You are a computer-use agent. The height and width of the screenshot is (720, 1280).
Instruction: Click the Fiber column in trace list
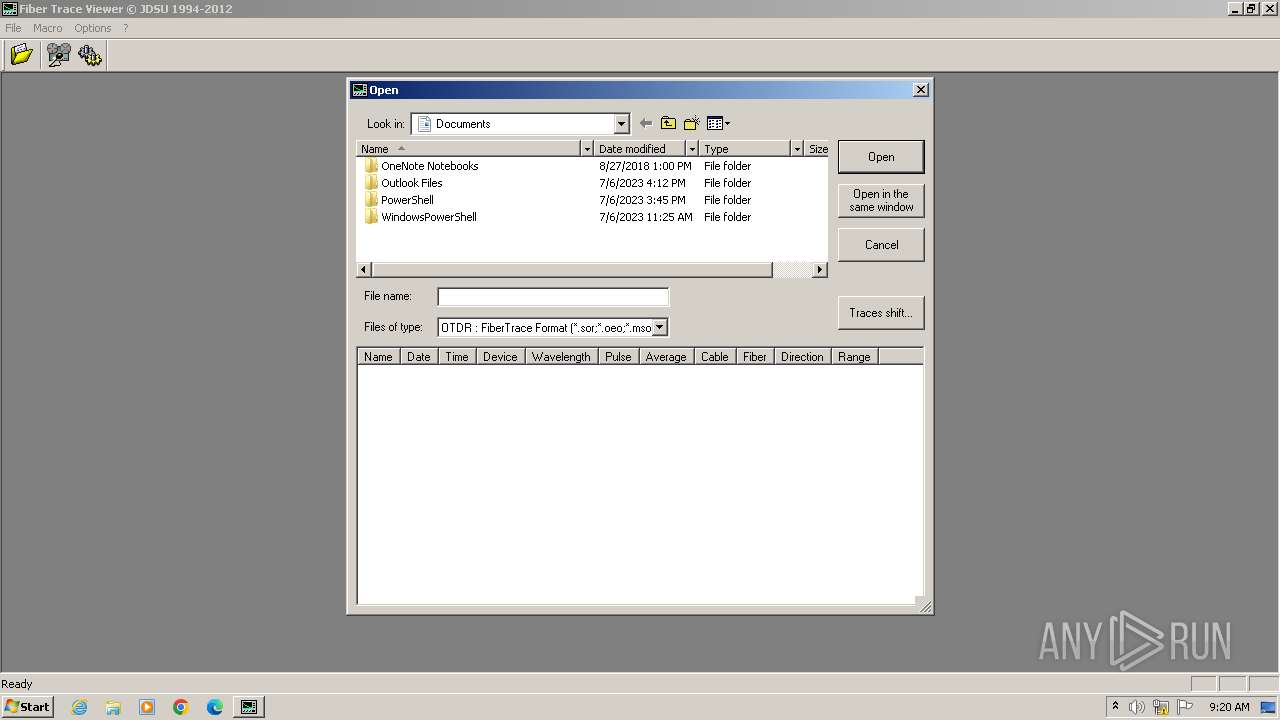[755, 357]
